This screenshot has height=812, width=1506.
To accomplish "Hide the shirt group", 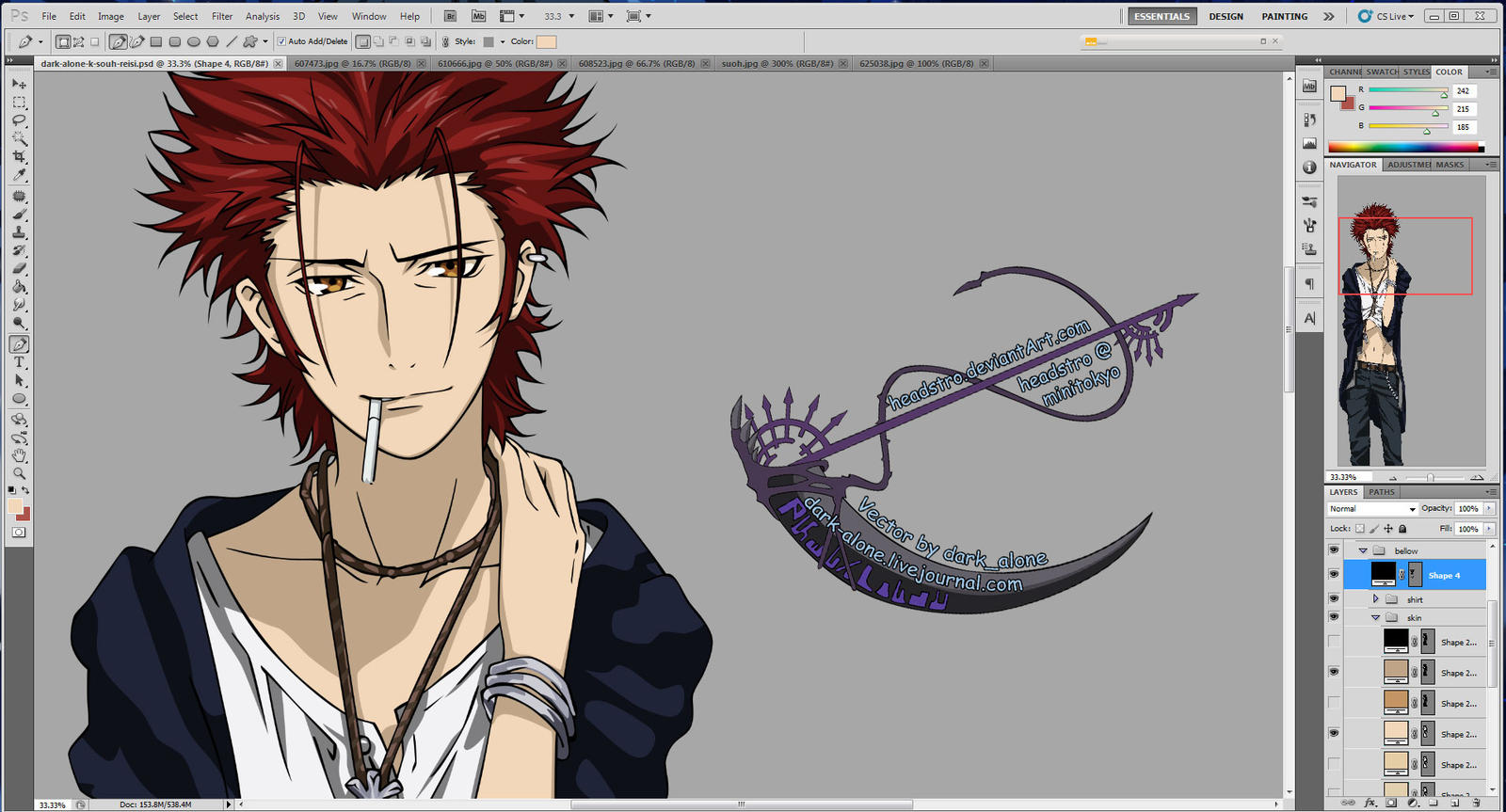I will [x=1334, y=598].
